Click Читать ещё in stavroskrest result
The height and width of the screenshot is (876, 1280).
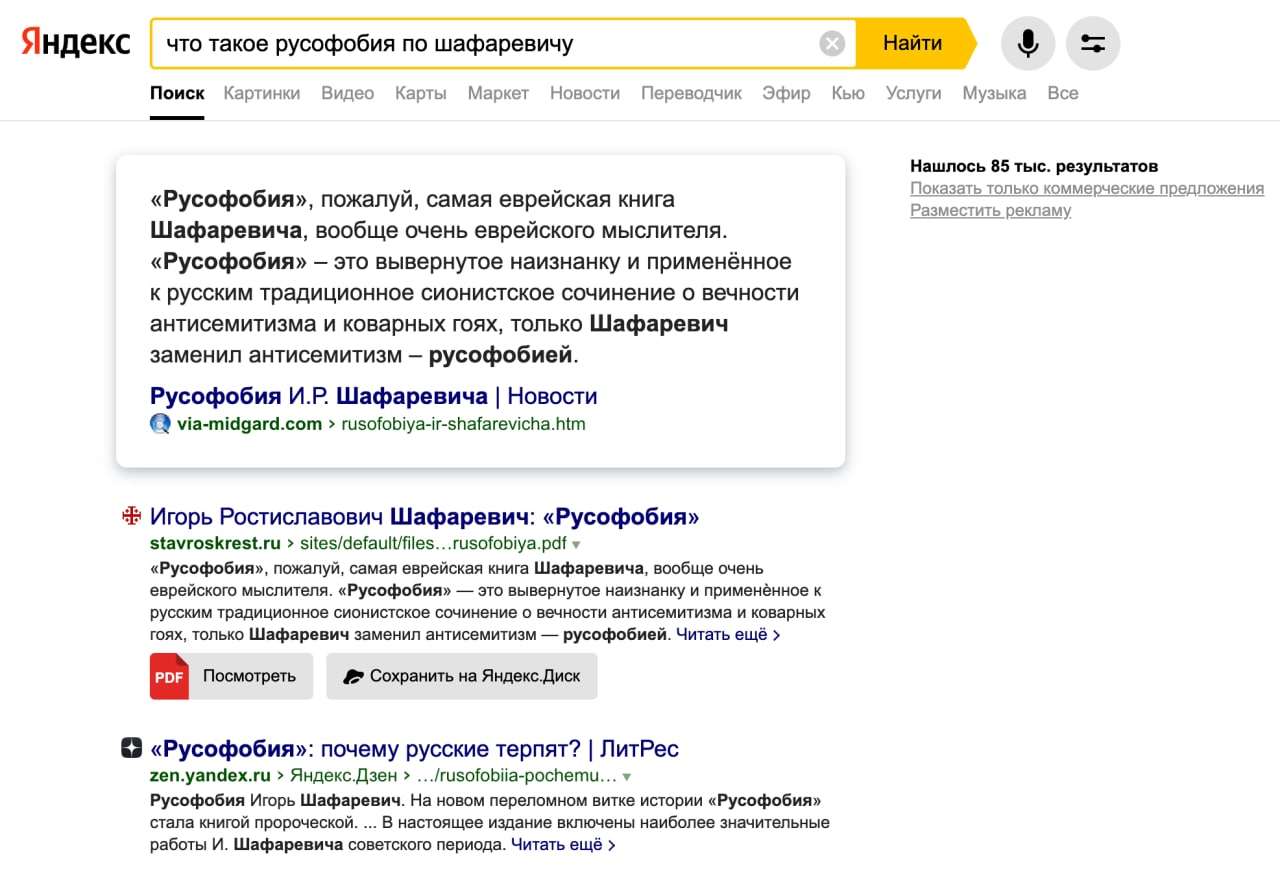point(728,634)
